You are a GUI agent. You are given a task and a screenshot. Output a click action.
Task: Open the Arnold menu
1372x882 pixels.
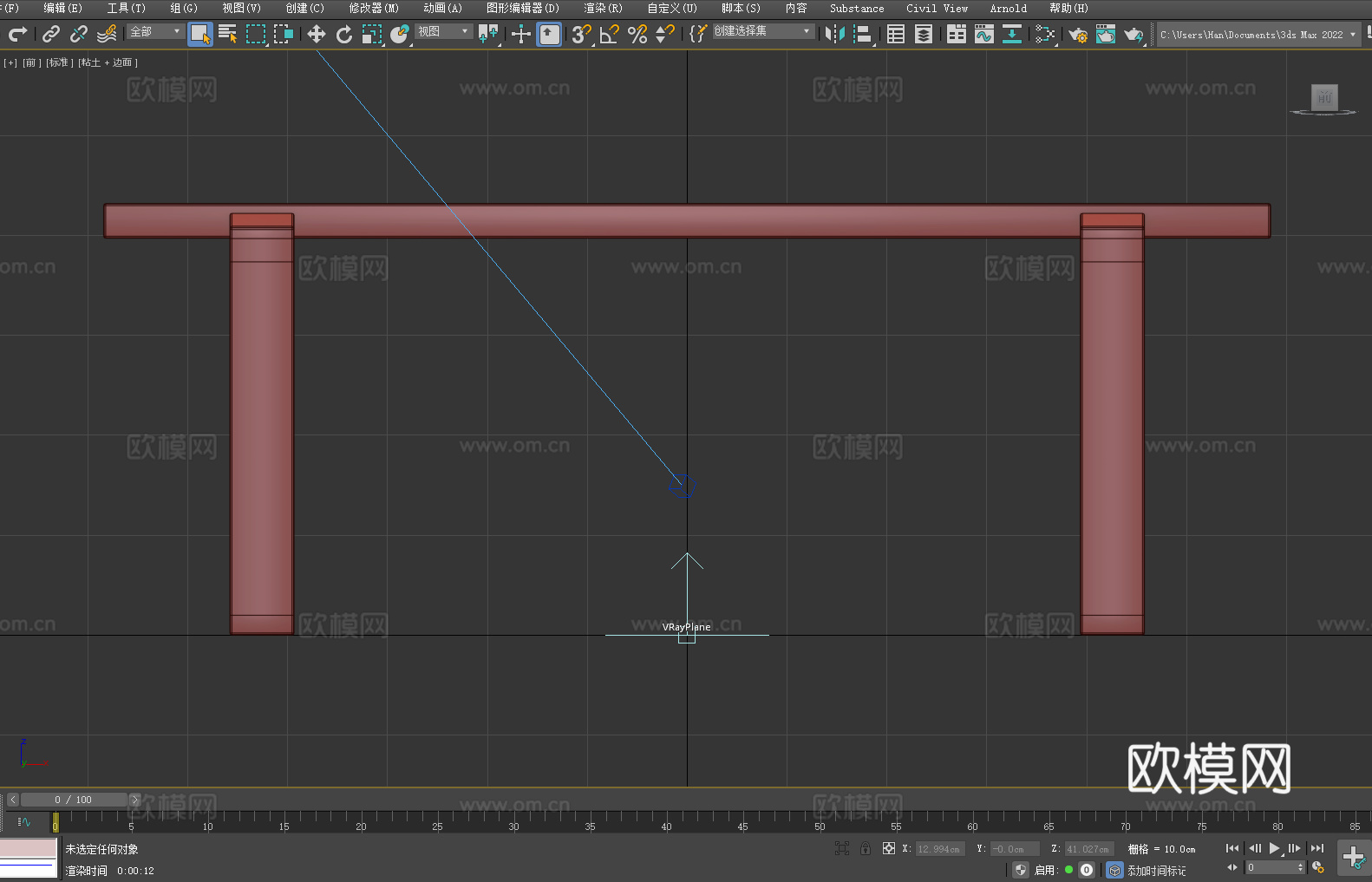1009,8
